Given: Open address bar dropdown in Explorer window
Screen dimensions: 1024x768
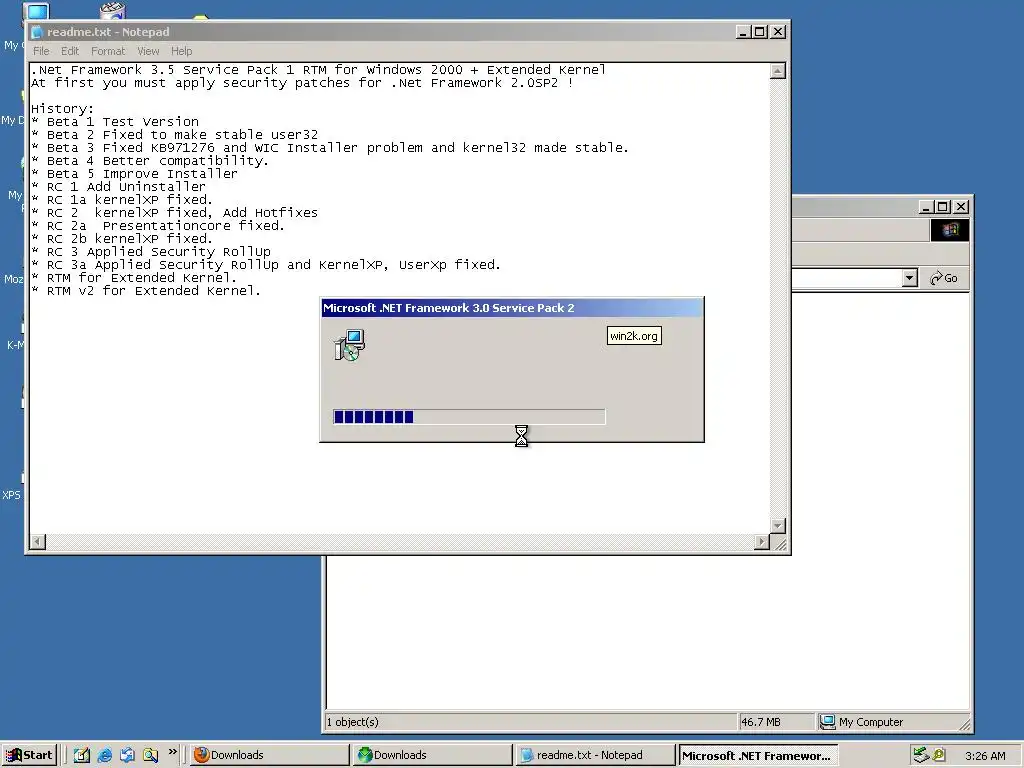Looking at the screenshot, I should pyautogui.click(x=910, y=278).
